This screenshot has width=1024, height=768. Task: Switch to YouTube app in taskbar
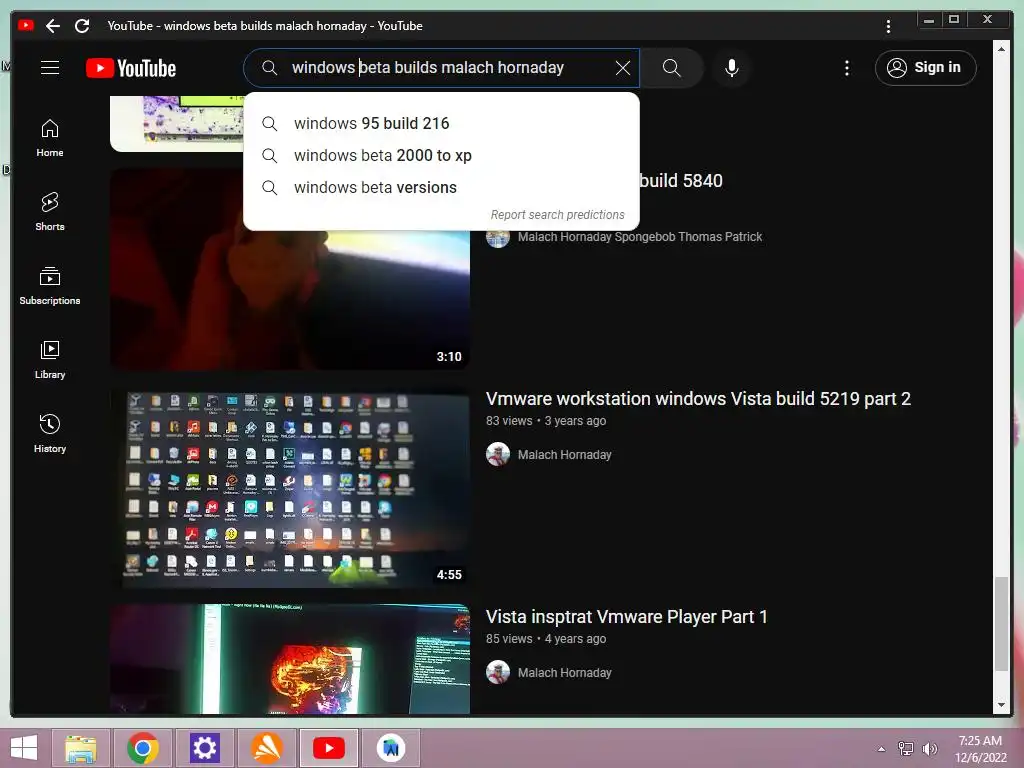click(x=328, y=748)
